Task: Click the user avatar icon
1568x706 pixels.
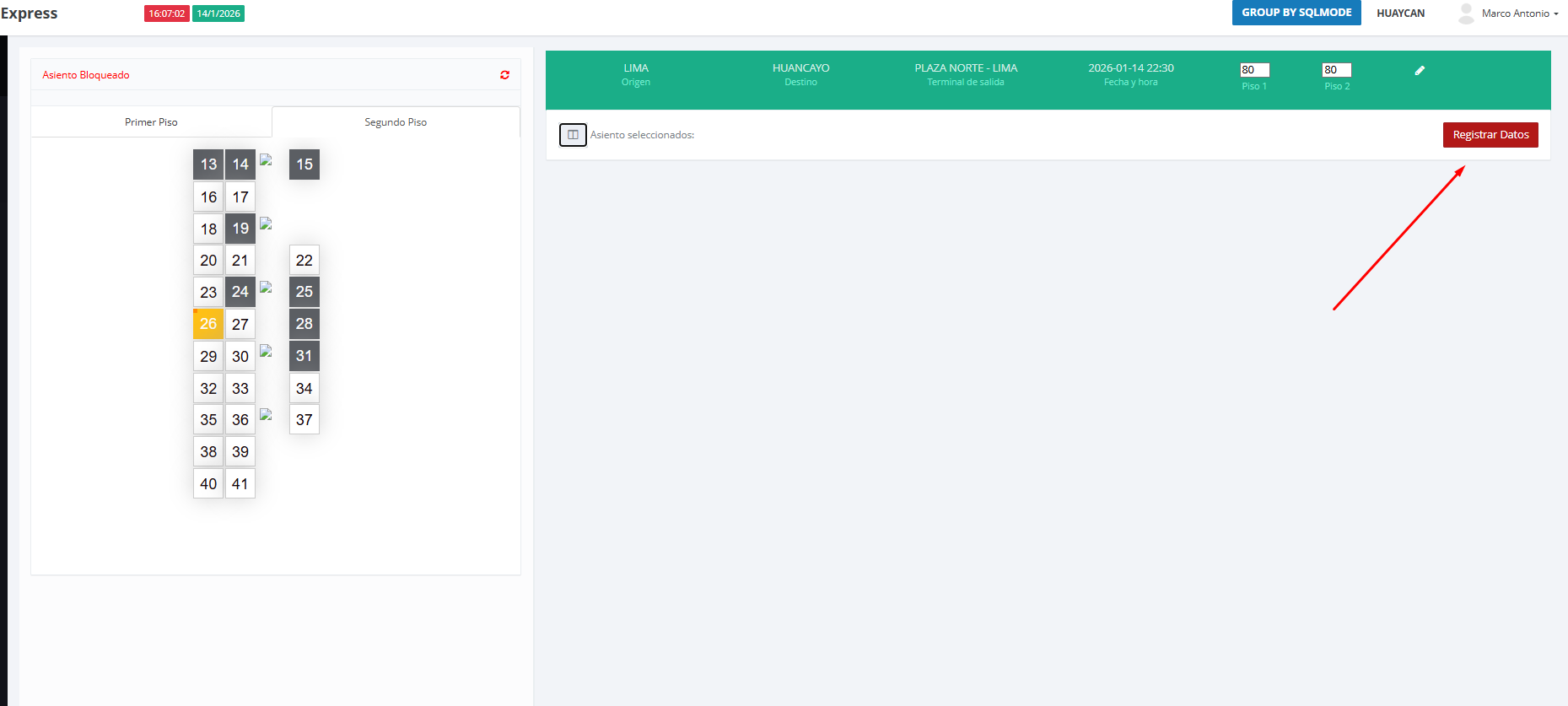Action: (1466, 13)
